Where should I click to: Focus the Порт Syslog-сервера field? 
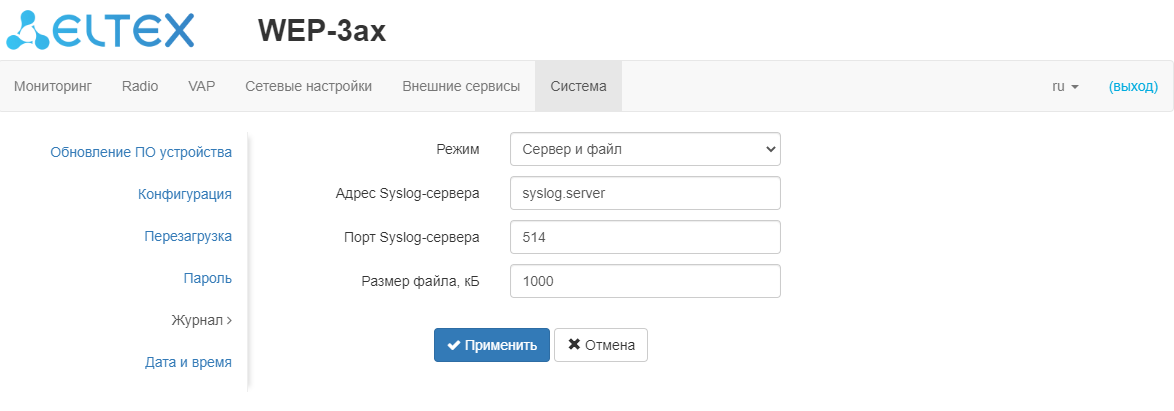(644, 237)
